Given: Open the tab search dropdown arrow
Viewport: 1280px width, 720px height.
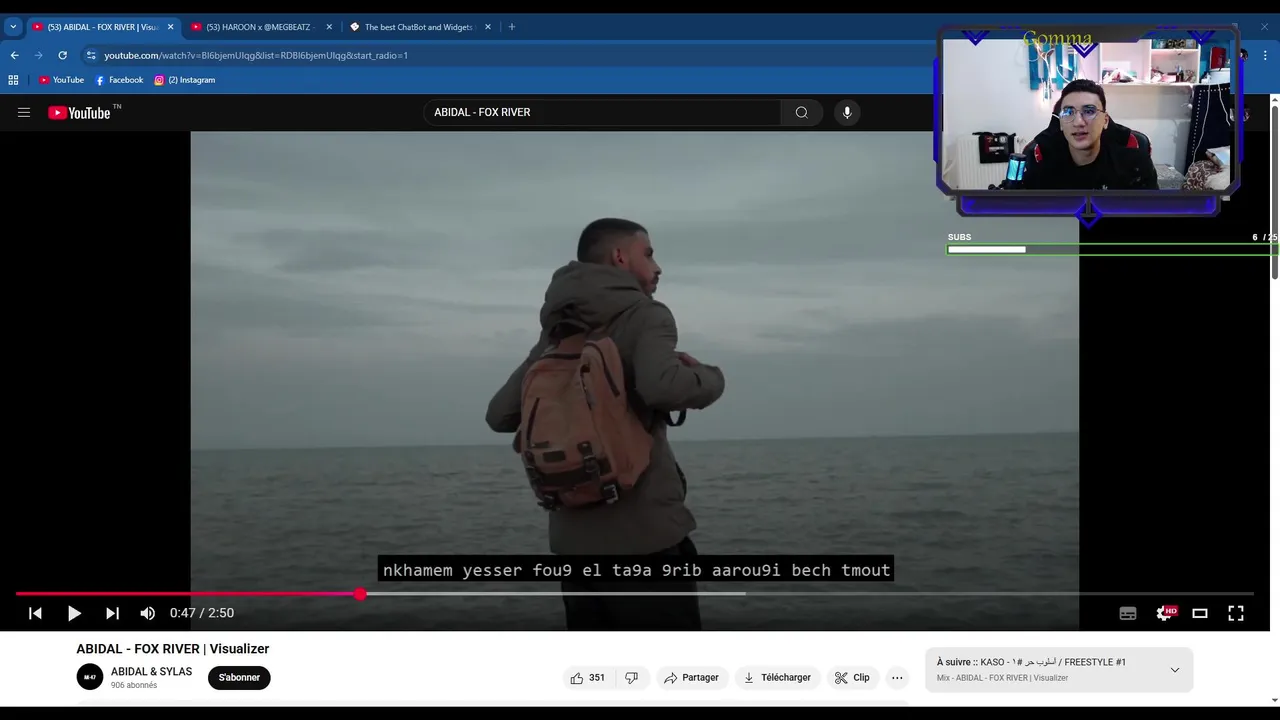Looking at the screenshot, I should [13, 27].
